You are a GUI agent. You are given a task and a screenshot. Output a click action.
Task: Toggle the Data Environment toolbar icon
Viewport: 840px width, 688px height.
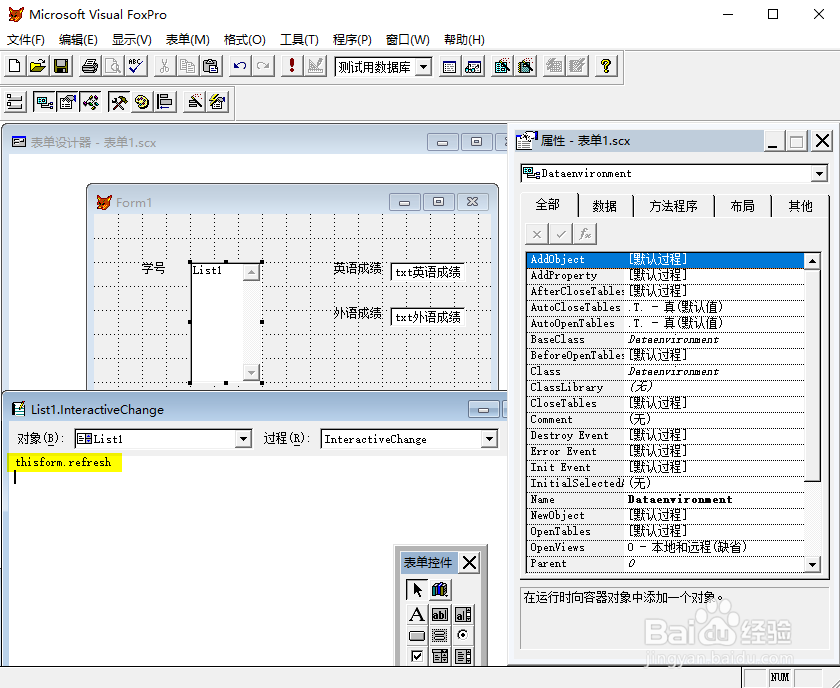pos(44,101)
